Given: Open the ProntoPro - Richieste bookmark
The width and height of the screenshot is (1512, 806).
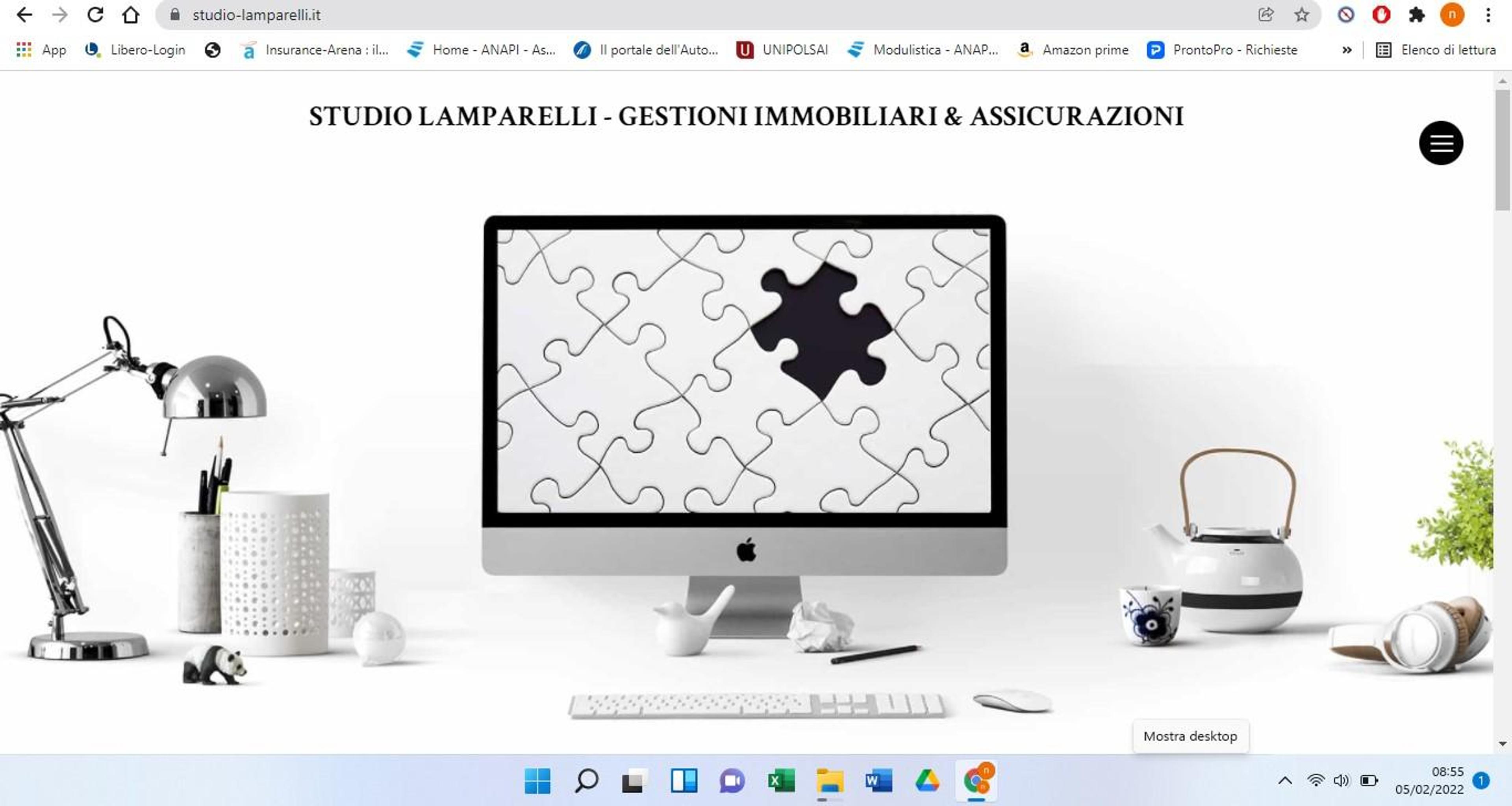Looking at the screenshot, I should 1222,50.
